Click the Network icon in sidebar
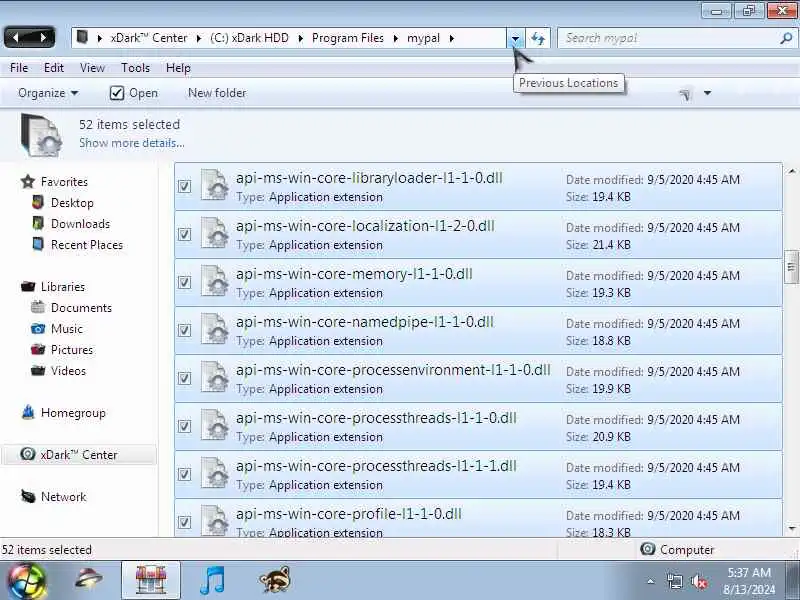The width and height of the screenshot is (800, 600). click(x=28, y=496)
